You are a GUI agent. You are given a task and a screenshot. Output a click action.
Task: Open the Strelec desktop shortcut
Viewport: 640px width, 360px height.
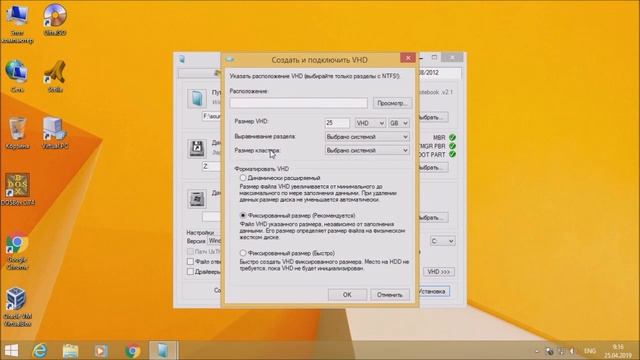(x=55, y=76)
